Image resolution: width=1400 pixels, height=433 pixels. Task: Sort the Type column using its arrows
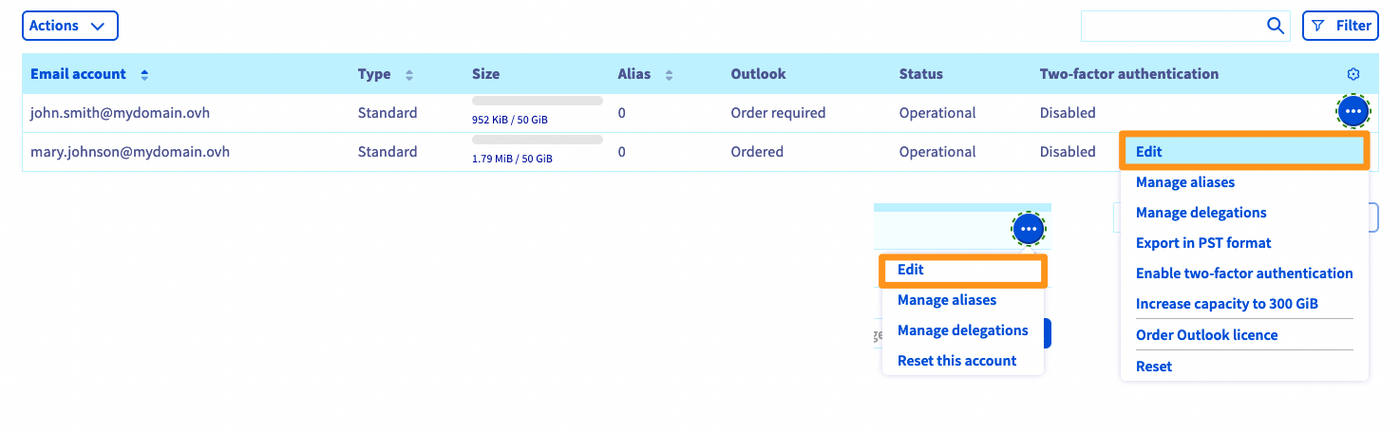pyautogui.click(x=409, y=75)
